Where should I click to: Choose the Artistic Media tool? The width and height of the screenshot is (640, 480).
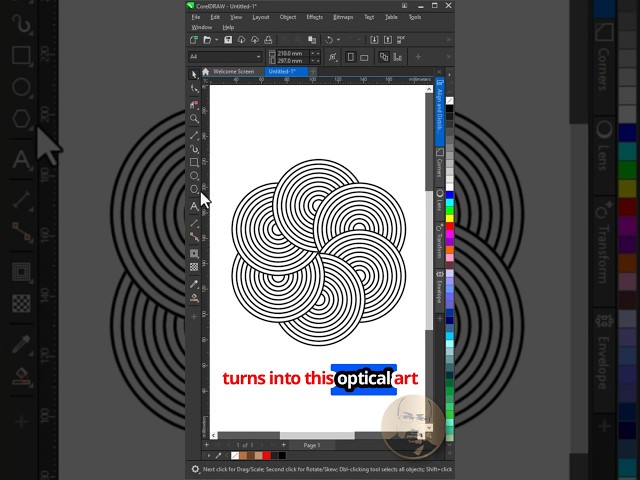[x=194, y=149]
